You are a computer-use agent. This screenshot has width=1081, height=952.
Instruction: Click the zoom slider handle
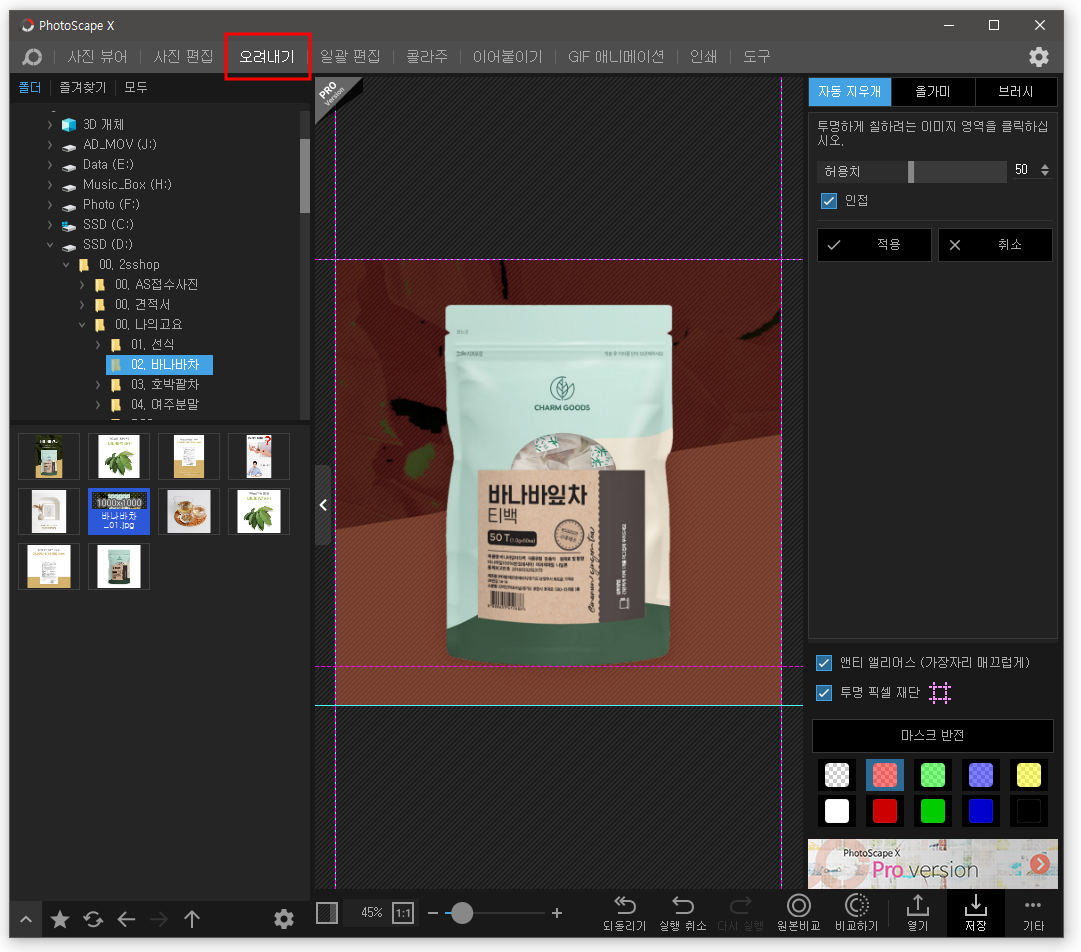[x=462, y=913]
